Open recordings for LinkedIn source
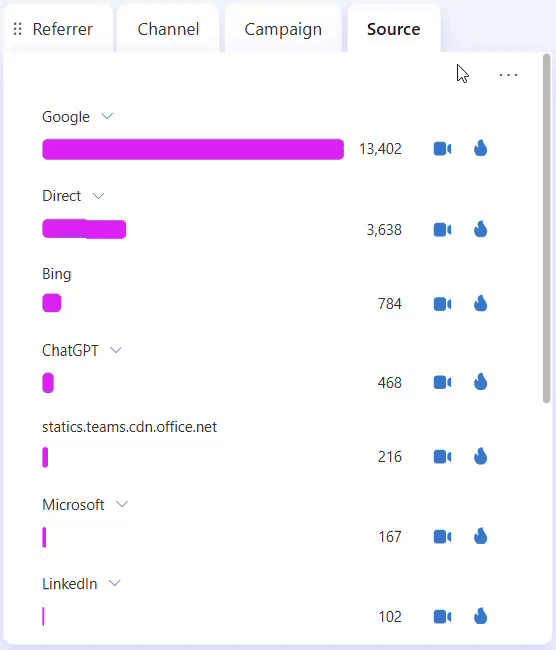Screen dimensions: 556x650 click(442, 617)
